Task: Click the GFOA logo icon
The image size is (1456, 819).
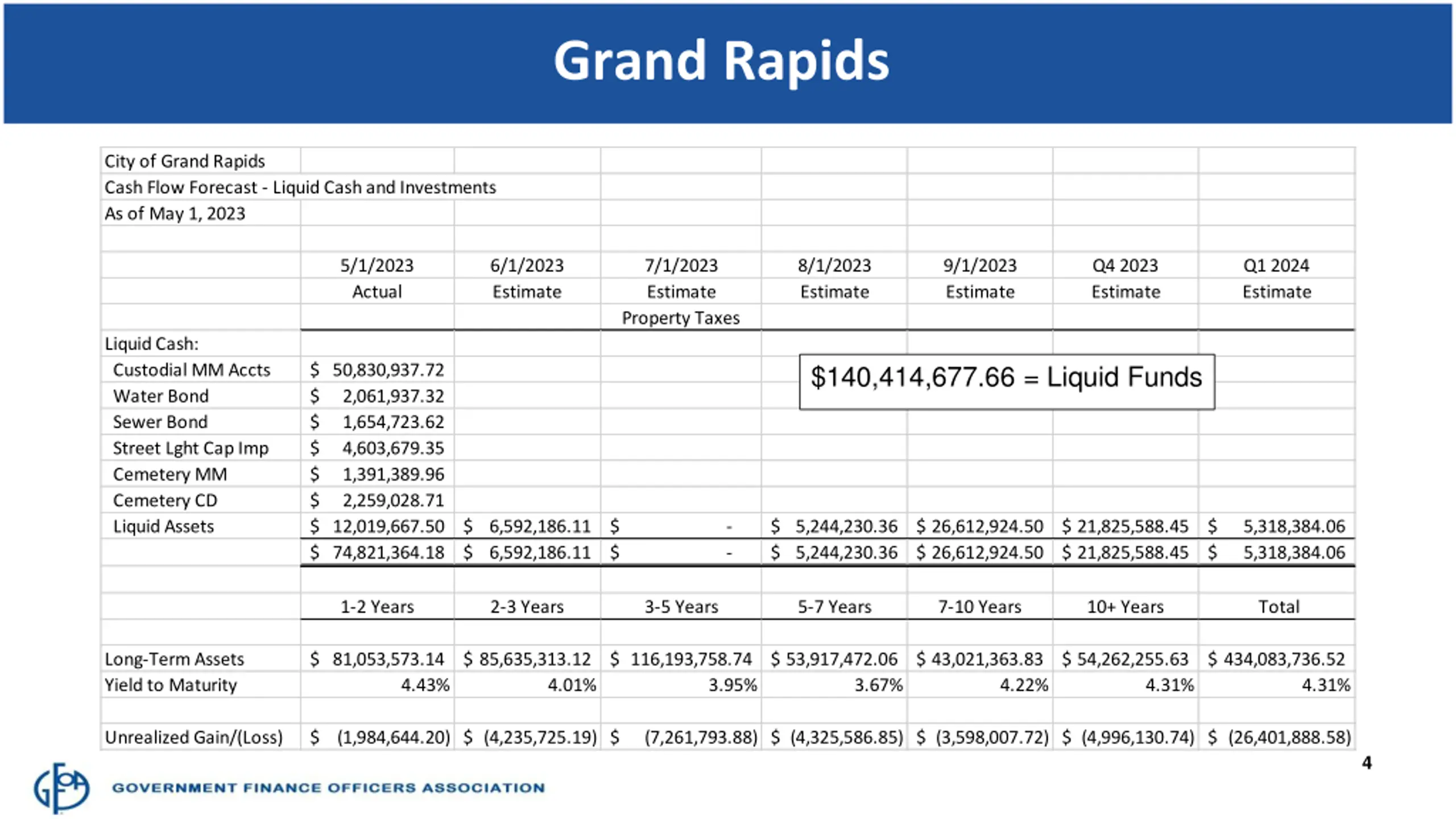Action: (61, 788)
